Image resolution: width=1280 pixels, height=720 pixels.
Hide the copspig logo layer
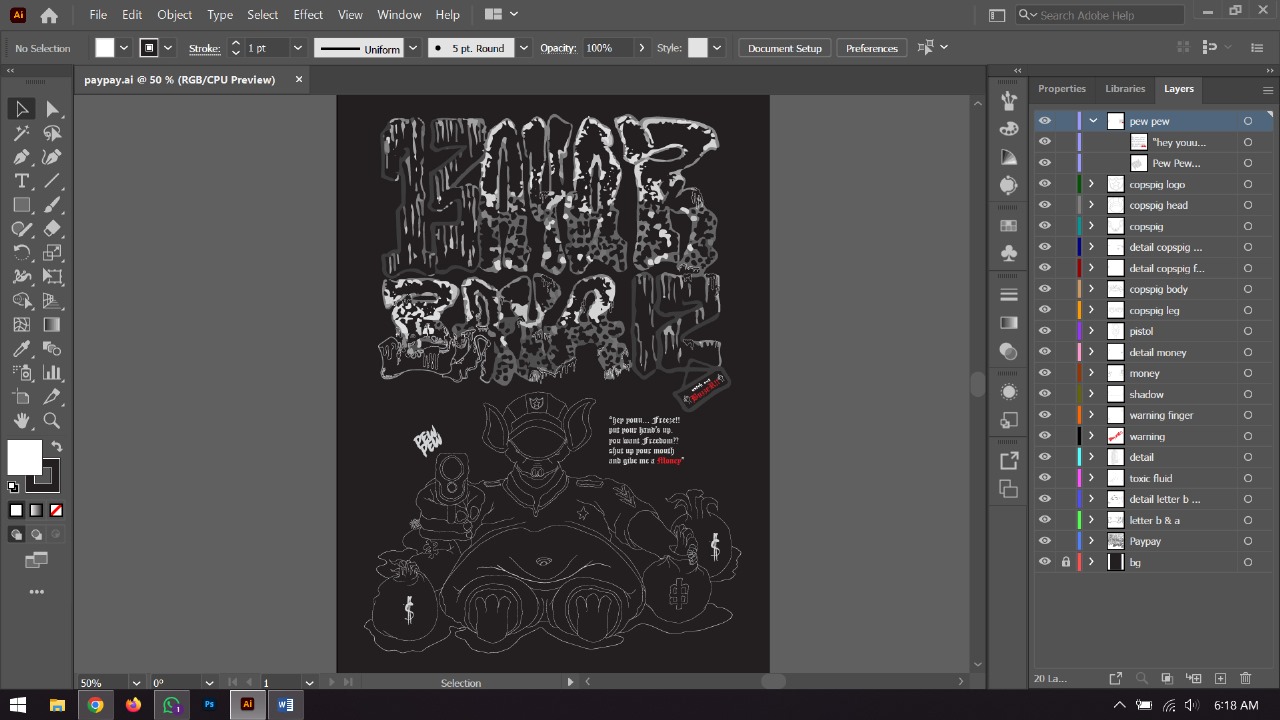click(1045, 184)
